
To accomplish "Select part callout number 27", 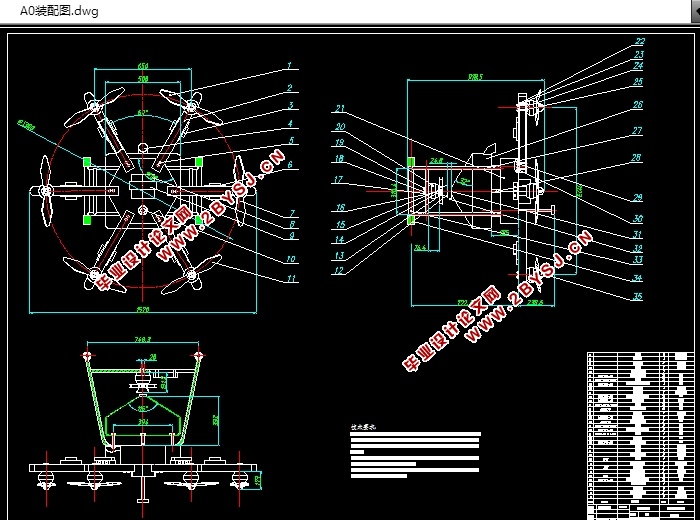I will [x=637, y=130].
